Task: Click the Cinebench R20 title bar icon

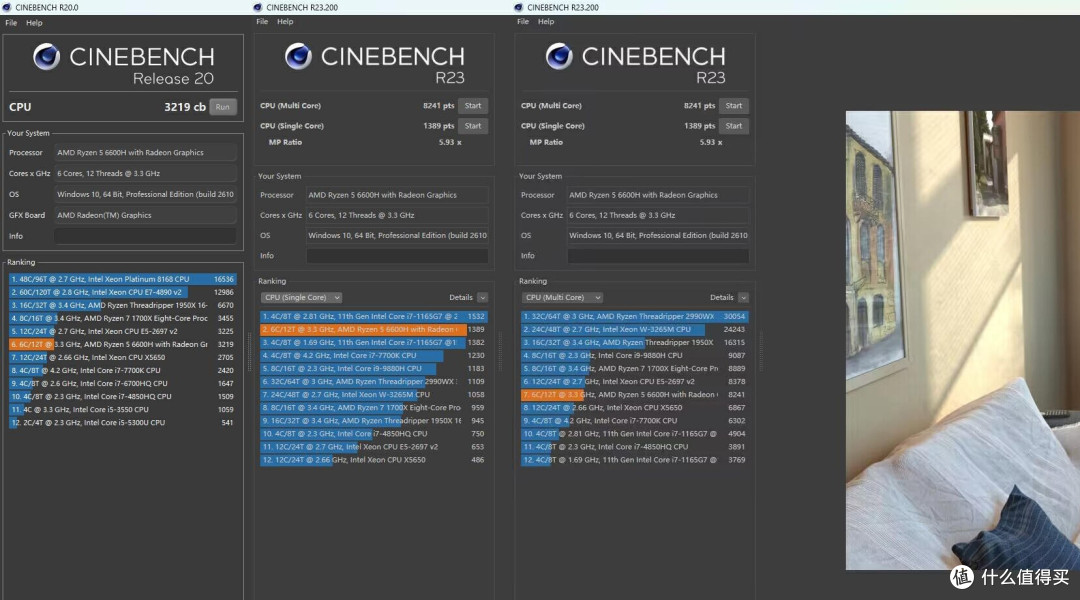Action: coord(6,8)
